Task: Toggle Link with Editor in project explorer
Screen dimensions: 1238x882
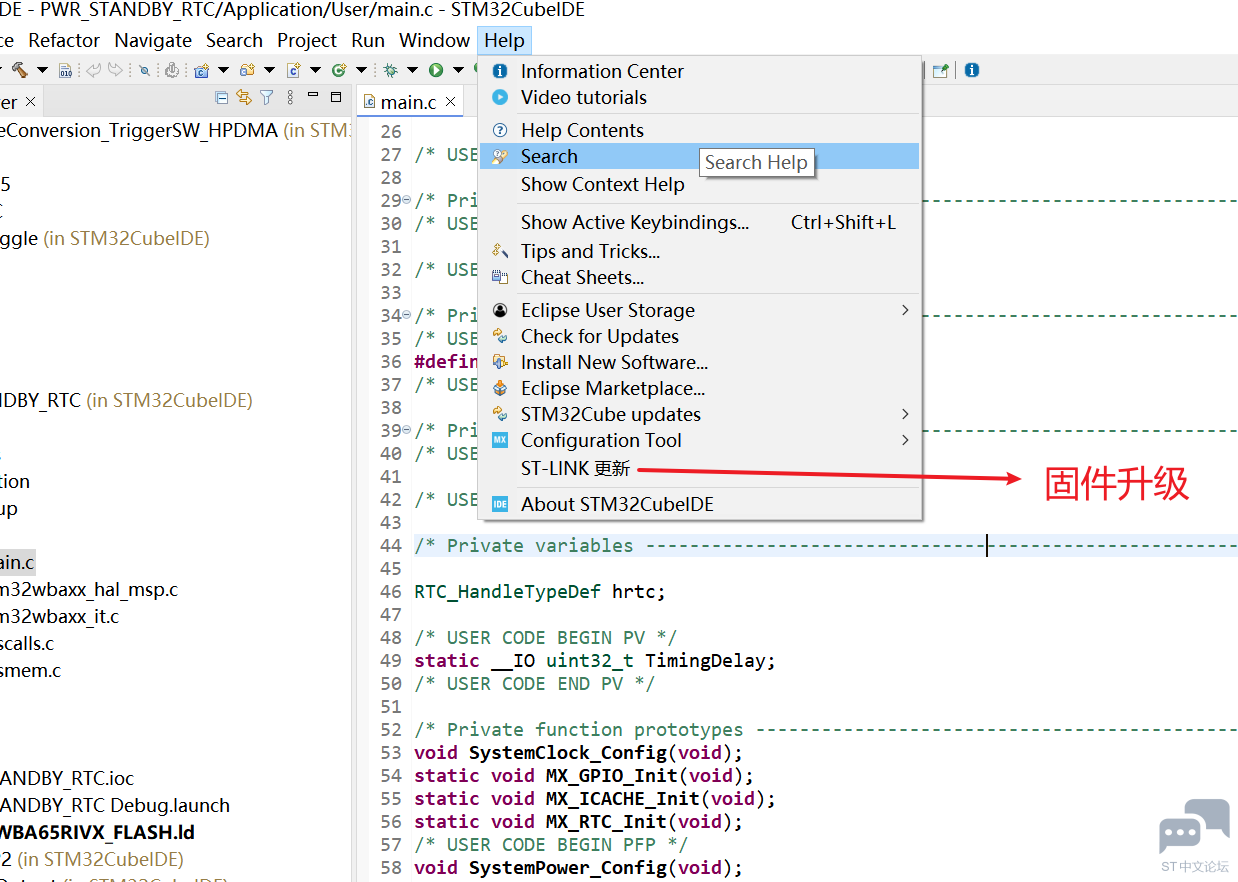Action: 244,98
